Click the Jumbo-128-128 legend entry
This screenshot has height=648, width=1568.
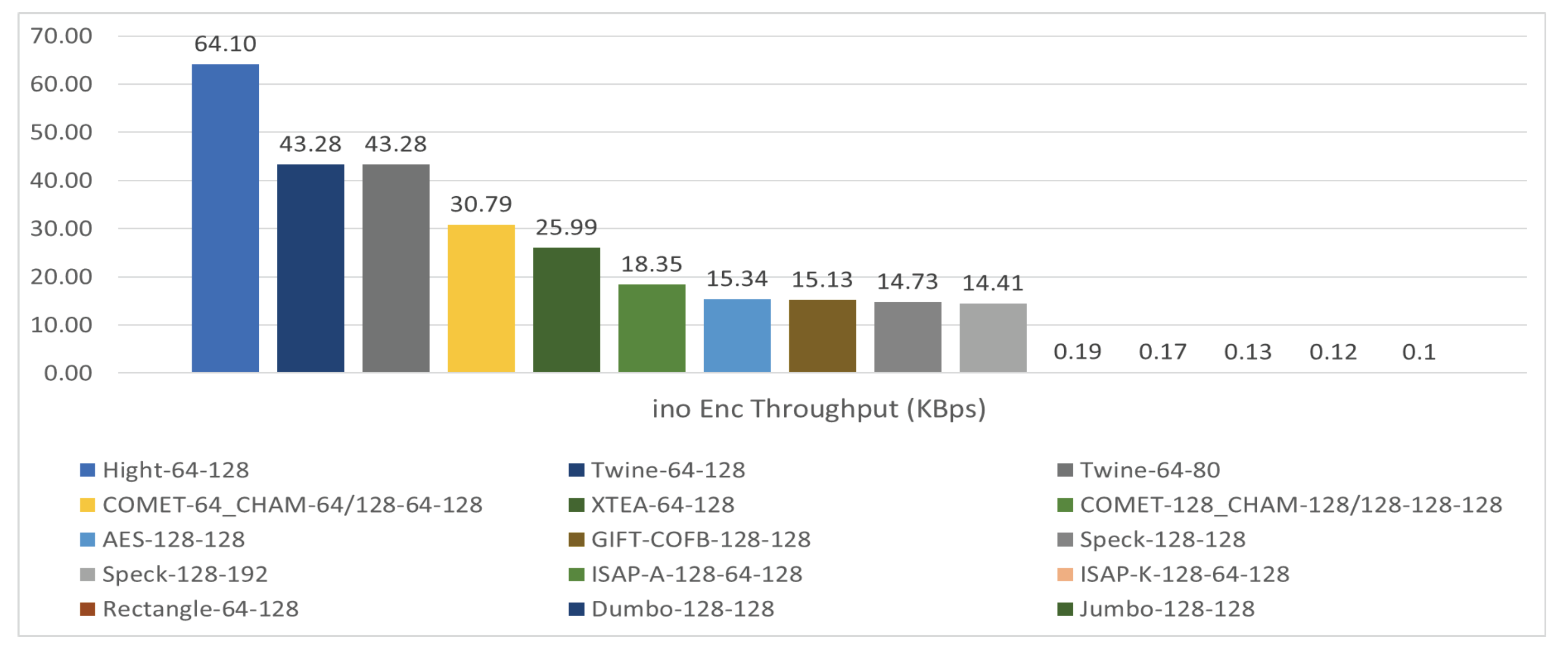pyautogui.click(x=1167, y=609)
